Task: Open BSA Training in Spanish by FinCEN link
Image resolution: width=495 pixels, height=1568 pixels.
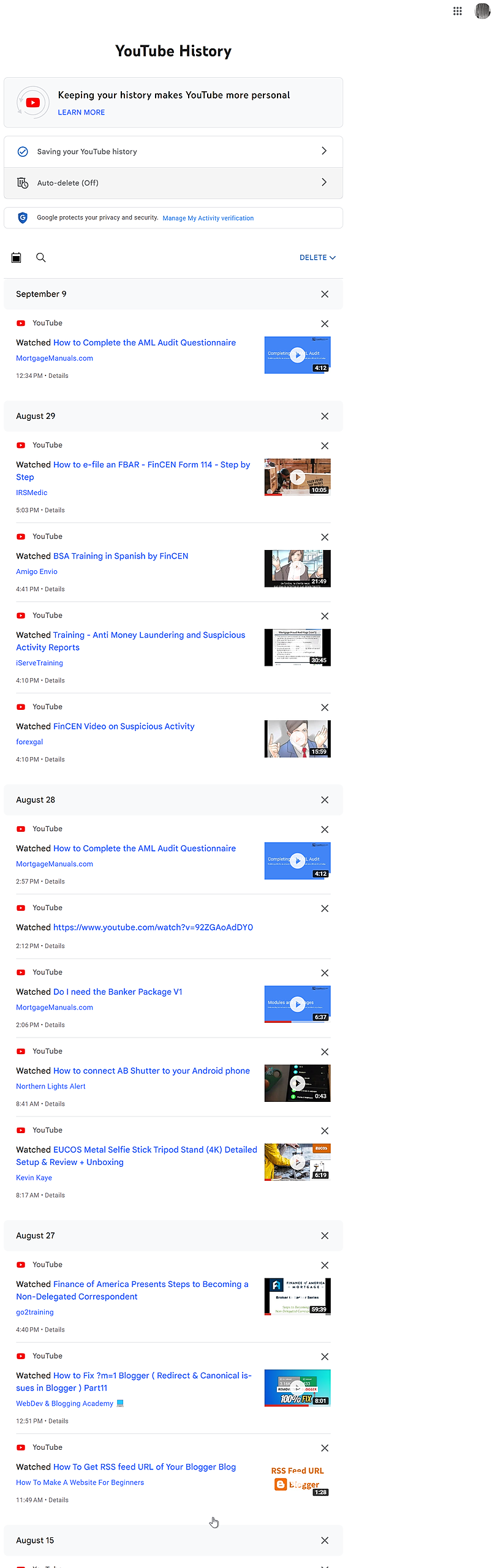Action: pyautogui.click(x=121, y=556)
